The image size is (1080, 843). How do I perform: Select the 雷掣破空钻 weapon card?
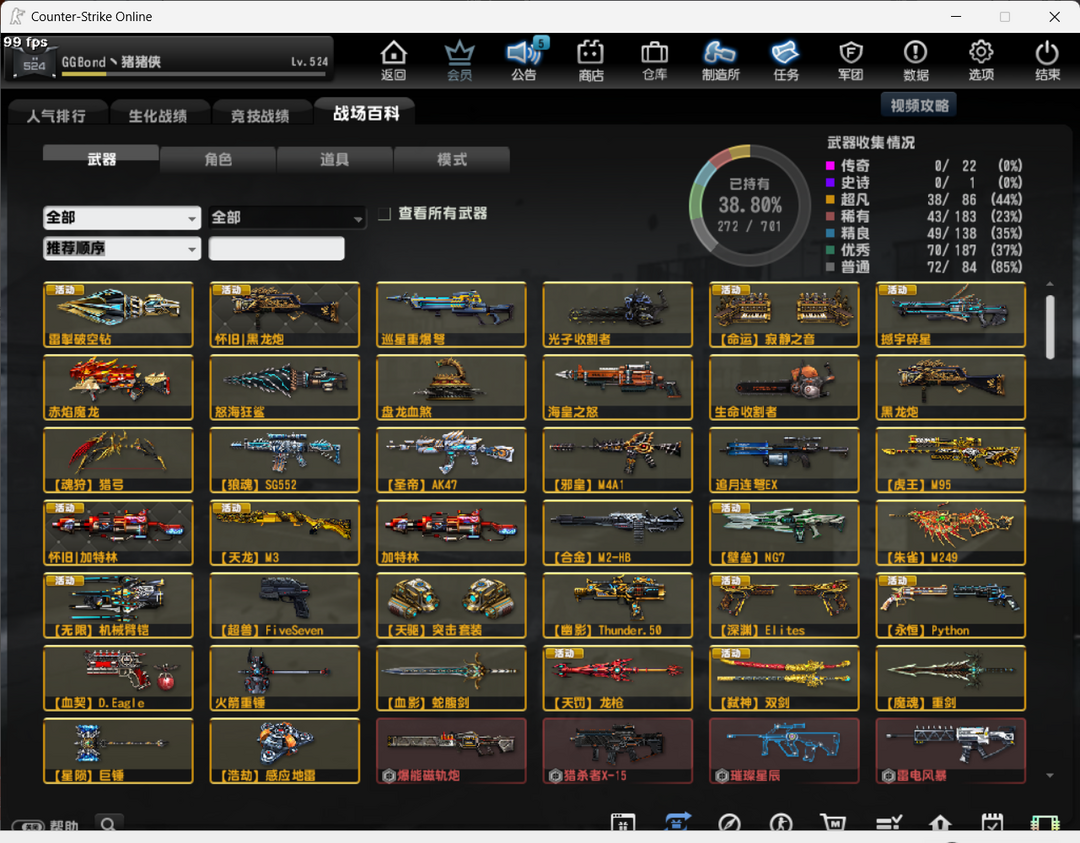coord(118,314)
